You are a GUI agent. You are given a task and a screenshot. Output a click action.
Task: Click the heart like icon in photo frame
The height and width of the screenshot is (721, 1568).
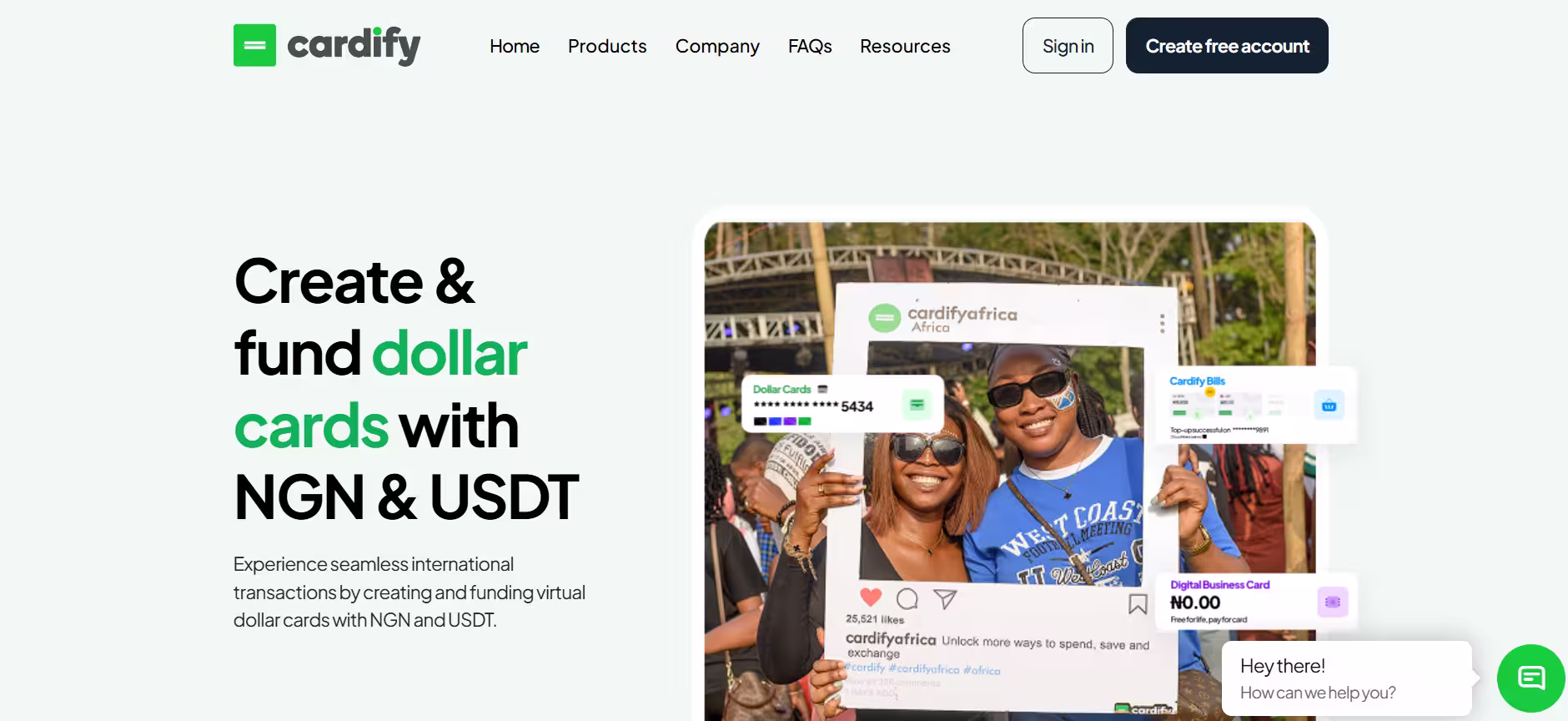pyautogui.click(x=871, y=597)
